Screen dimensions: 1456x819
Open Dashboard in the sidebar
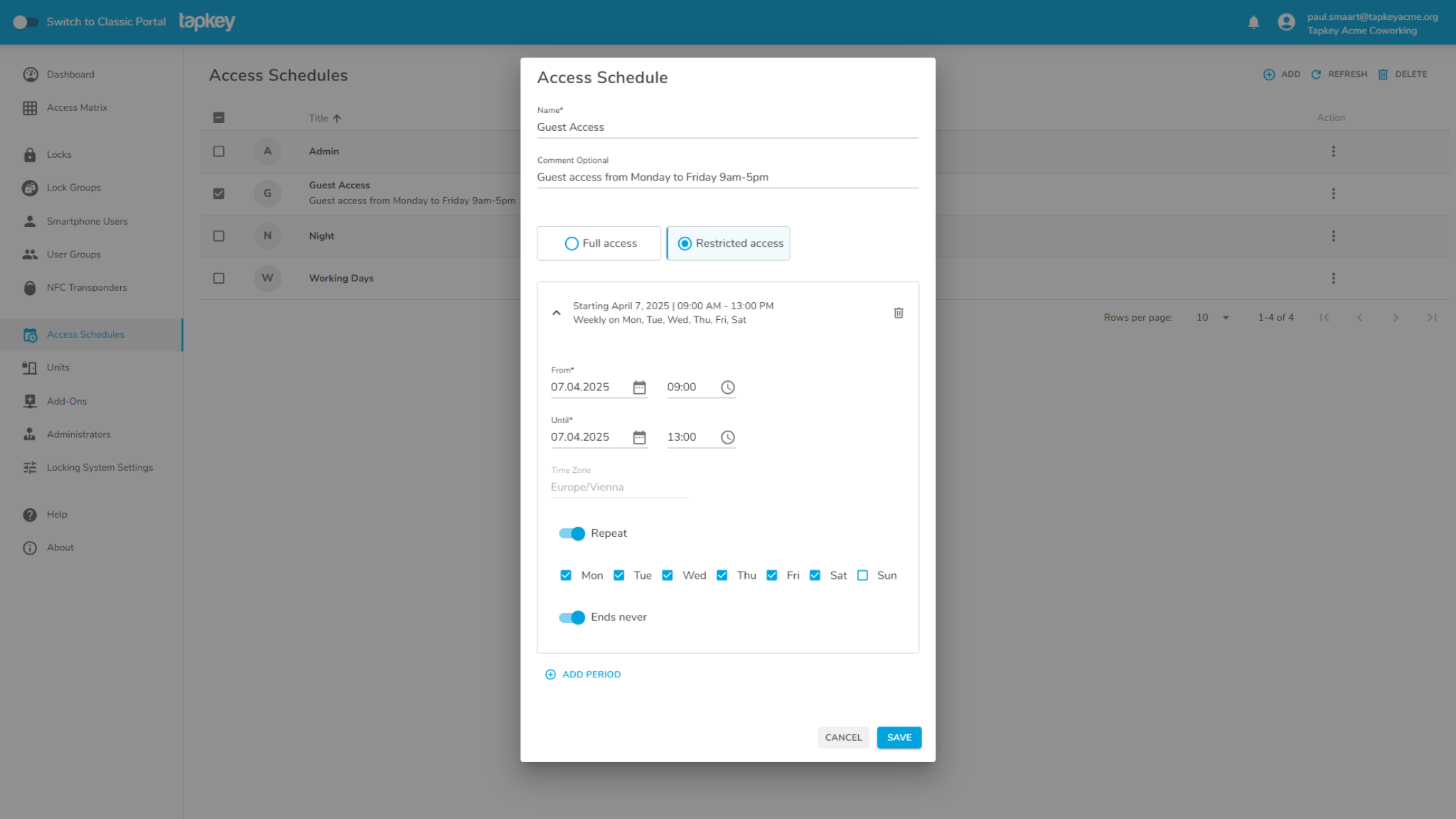tap(70, 75)
